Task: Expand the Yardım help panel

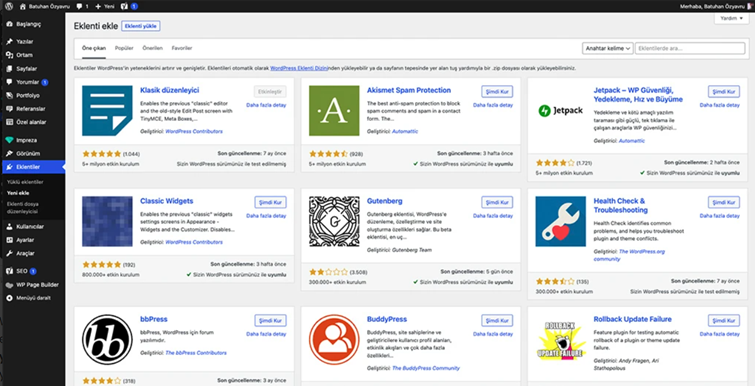Action: tap(731, 18)
